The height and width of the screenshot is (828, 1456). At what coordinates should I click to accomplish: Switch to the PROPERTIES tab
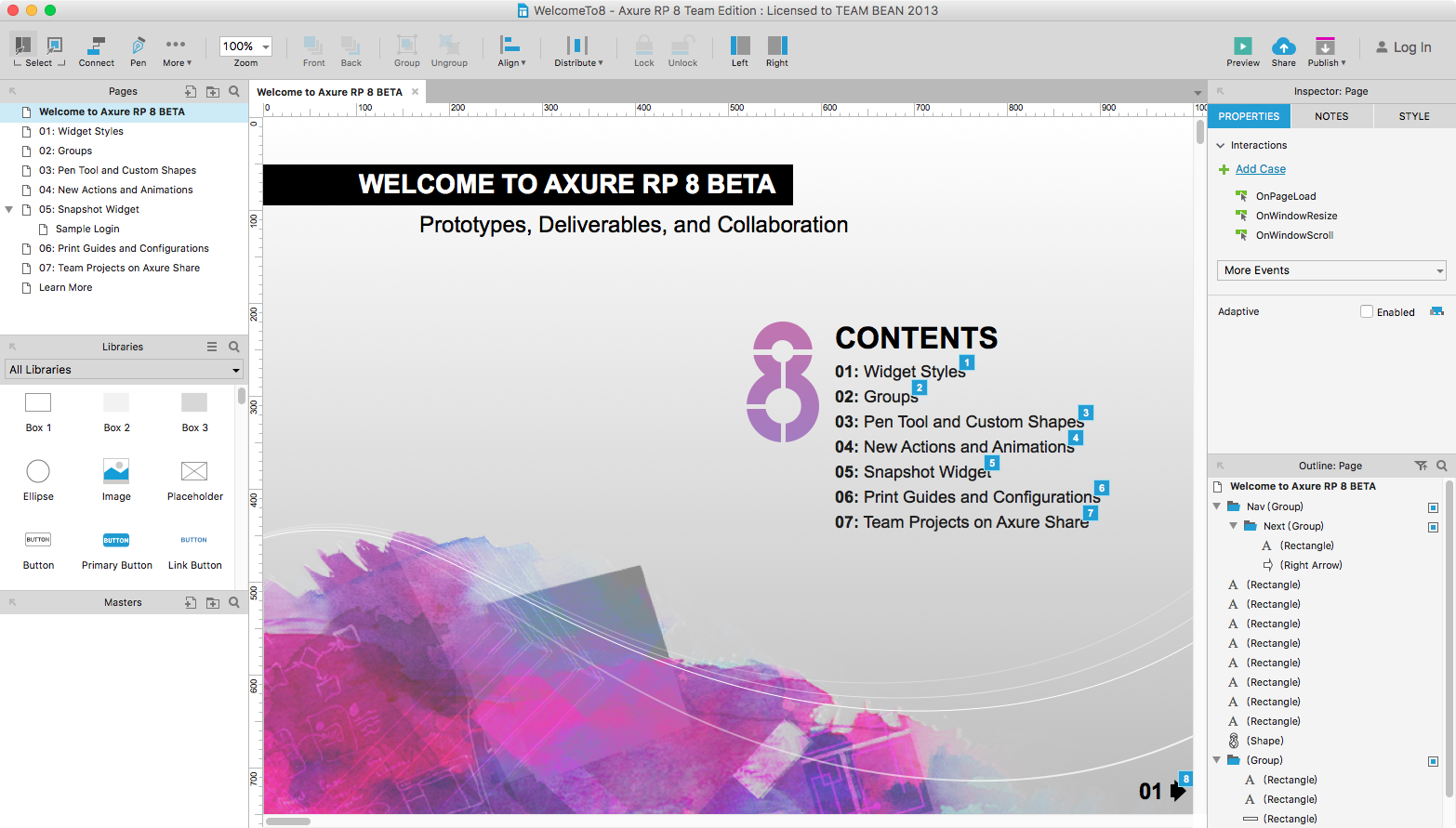click(1249, 116)
